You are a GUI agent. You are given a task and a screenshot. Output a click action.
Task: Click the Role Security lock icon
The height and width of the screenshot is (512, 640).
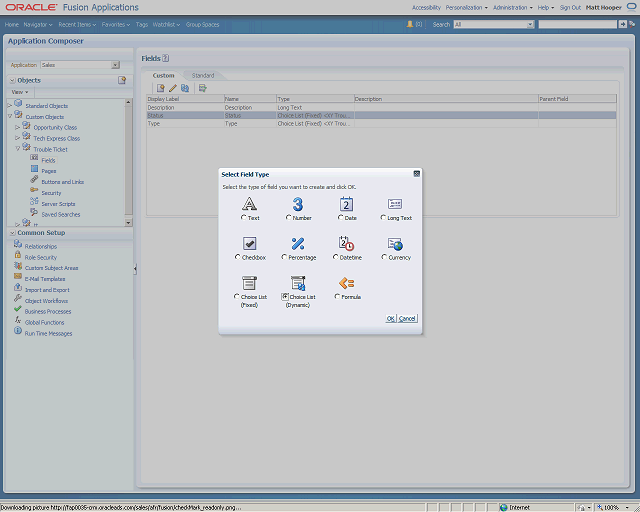(18, 255)
